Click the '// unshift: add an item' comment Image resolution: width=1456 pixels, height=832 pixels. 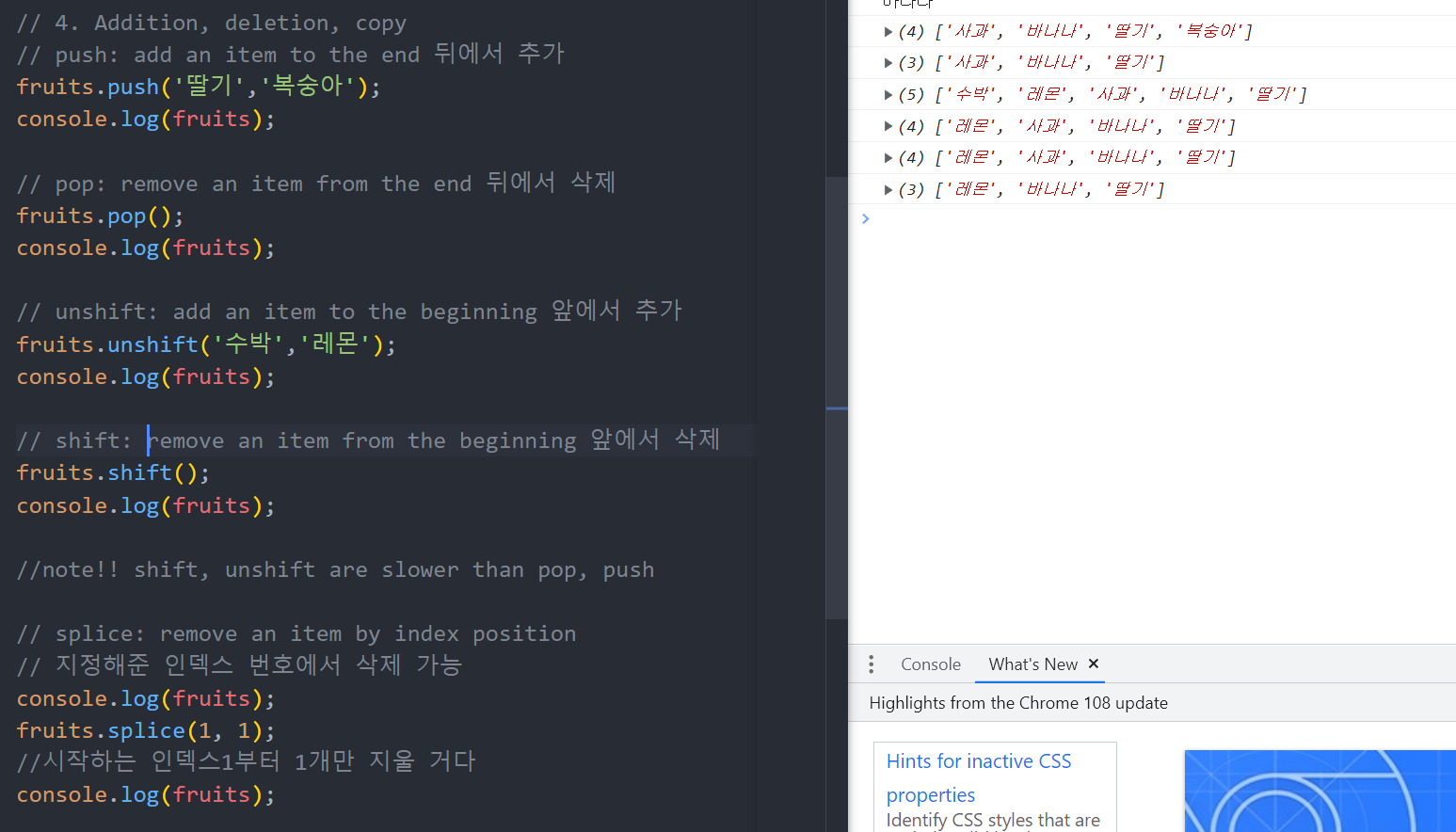click(349, 312)
